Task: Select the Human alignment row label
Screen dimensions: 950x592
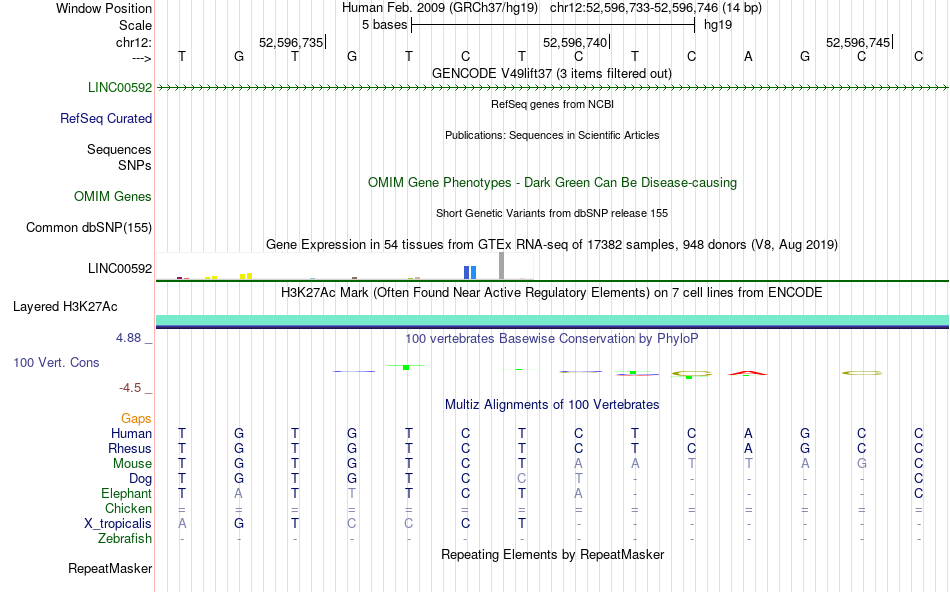Action: [131, 433]
